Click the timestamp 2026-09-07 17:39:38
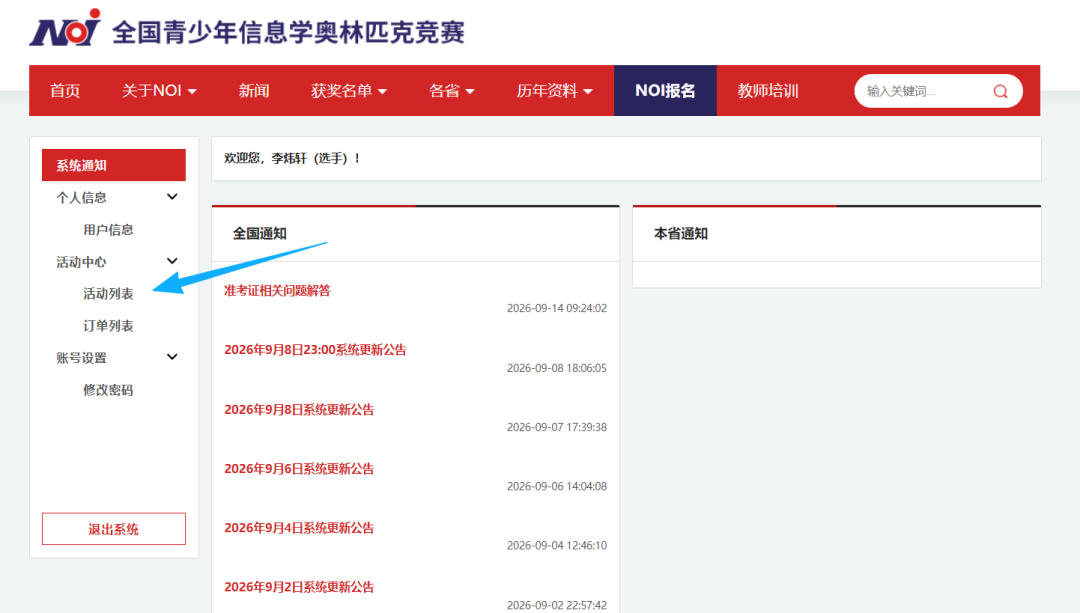Screen dimensions: 1080x613 (x=557, y=427)
